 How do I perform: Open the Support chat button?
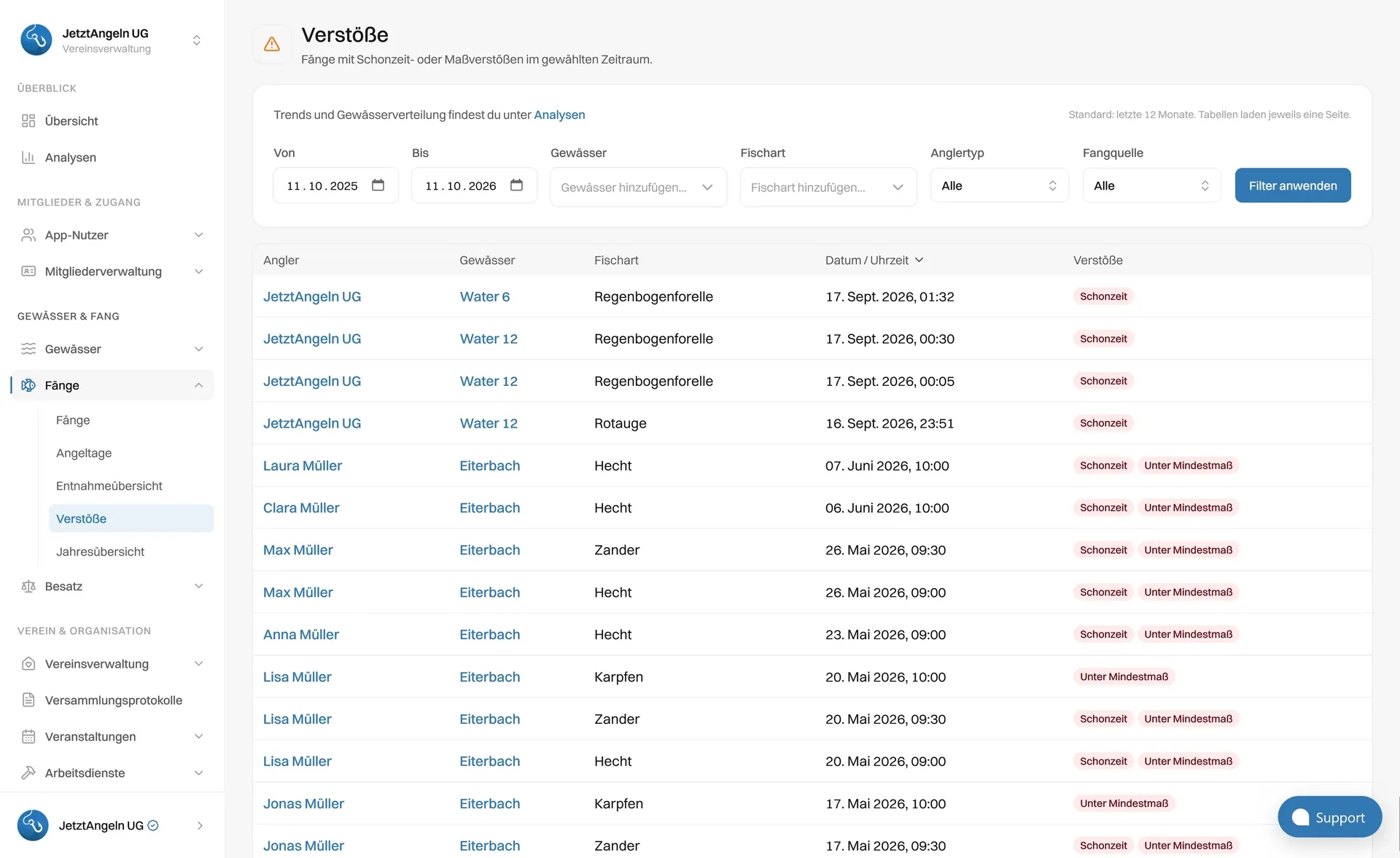point(1329,817)
